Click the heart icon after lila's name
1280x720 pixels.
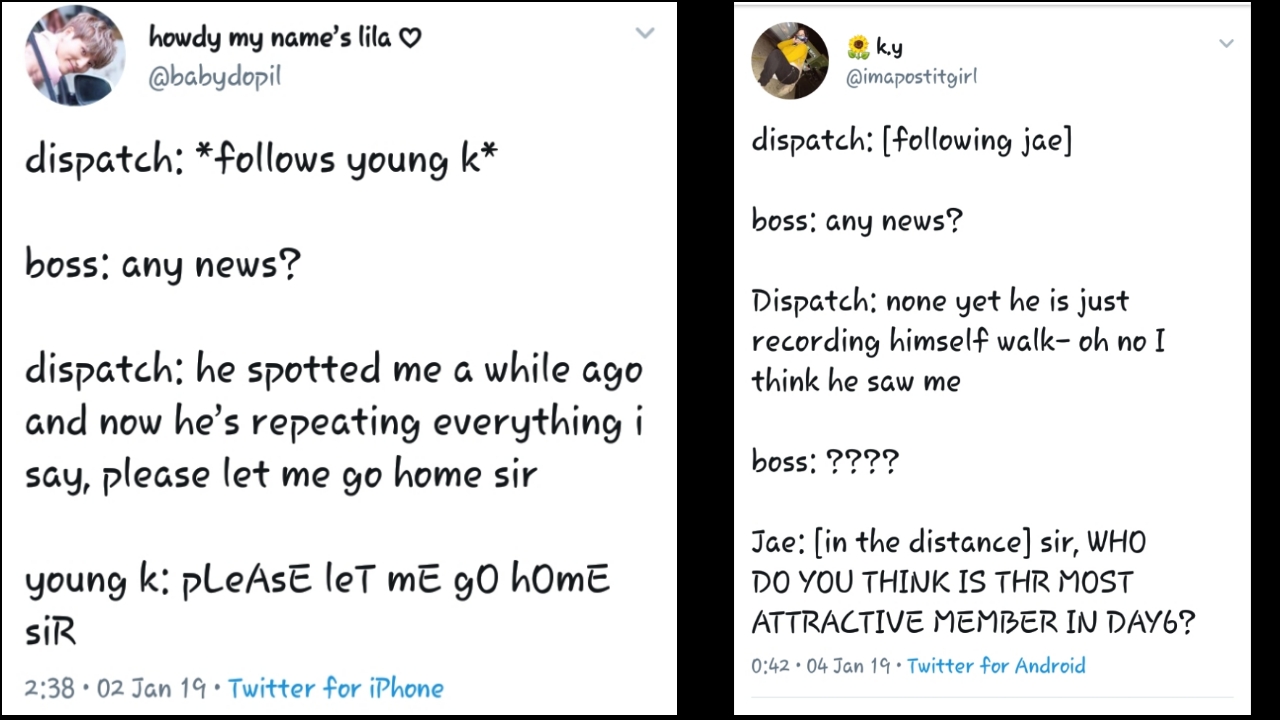point(410,38)
